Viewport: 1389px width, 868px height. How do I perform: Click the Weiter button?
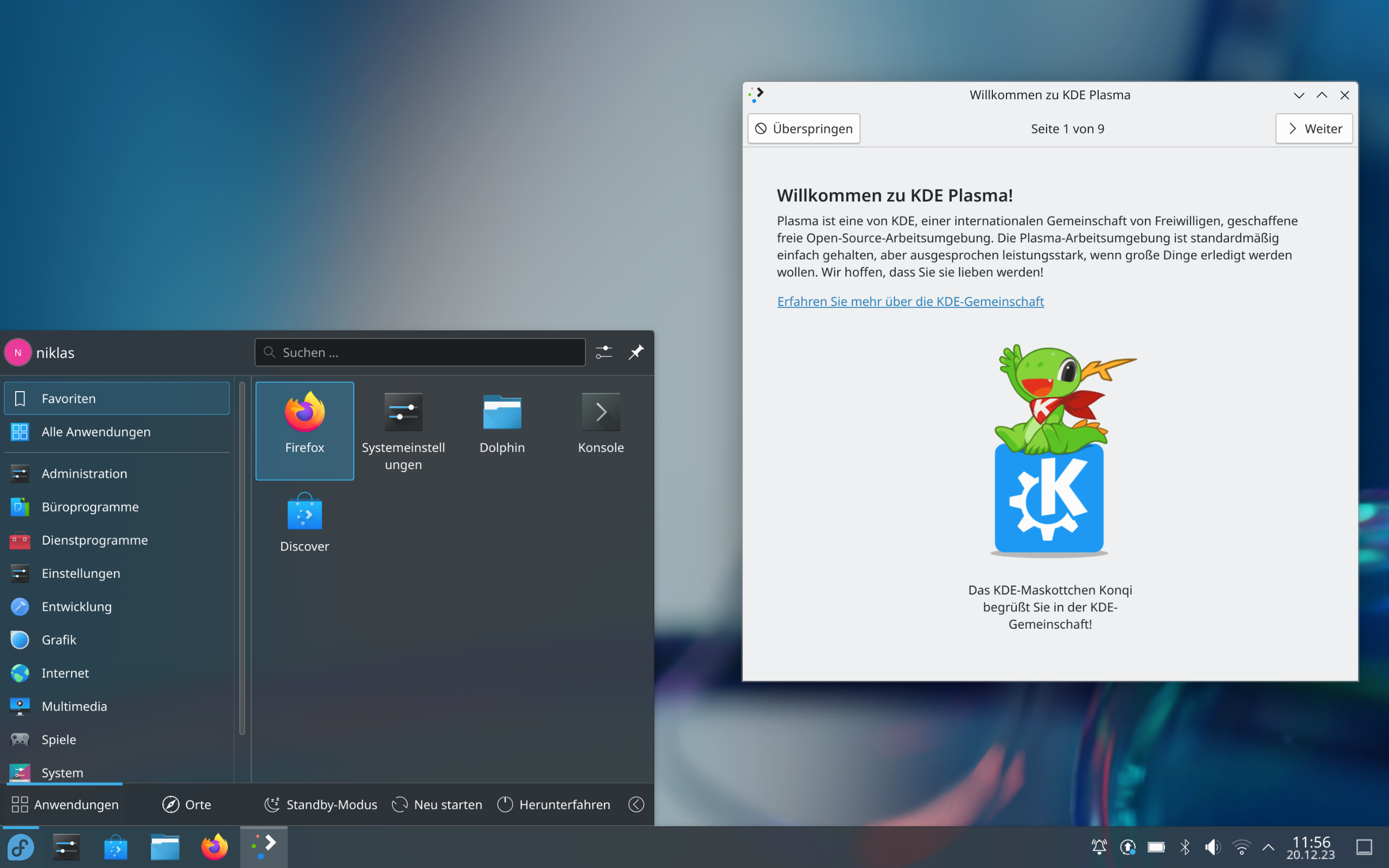pos(1313,129)
